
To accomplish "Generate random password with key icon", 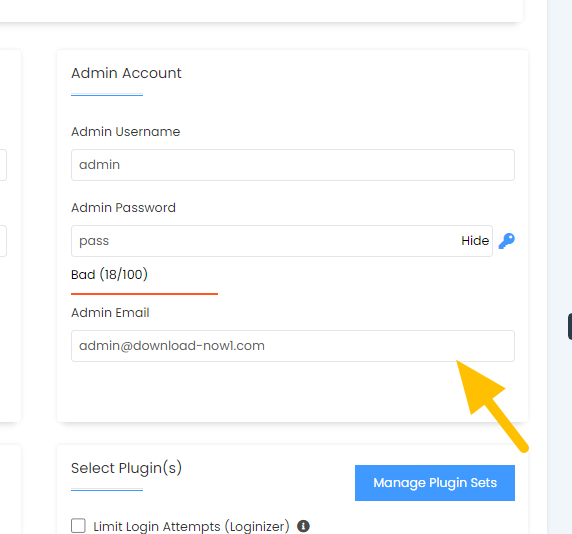I will click(506, 241).
